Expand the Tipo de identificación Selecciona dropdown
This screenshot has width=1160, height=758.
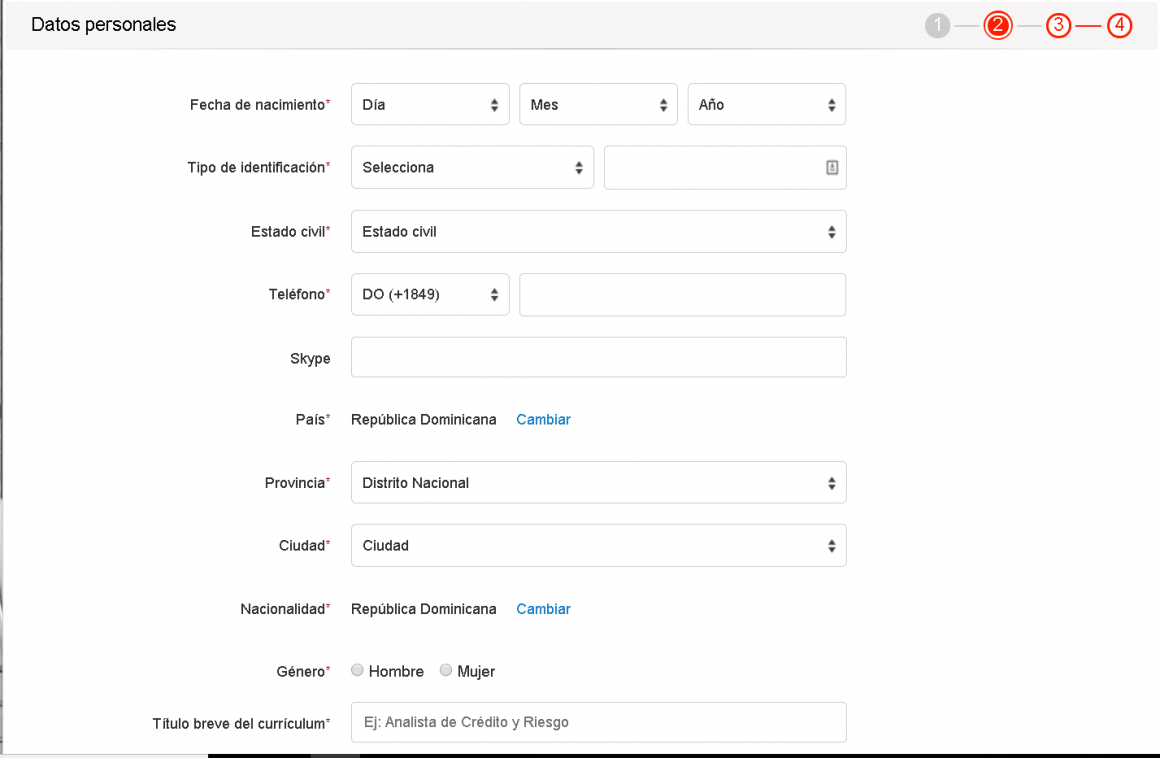pyautogui.click(x=472, y=168)
